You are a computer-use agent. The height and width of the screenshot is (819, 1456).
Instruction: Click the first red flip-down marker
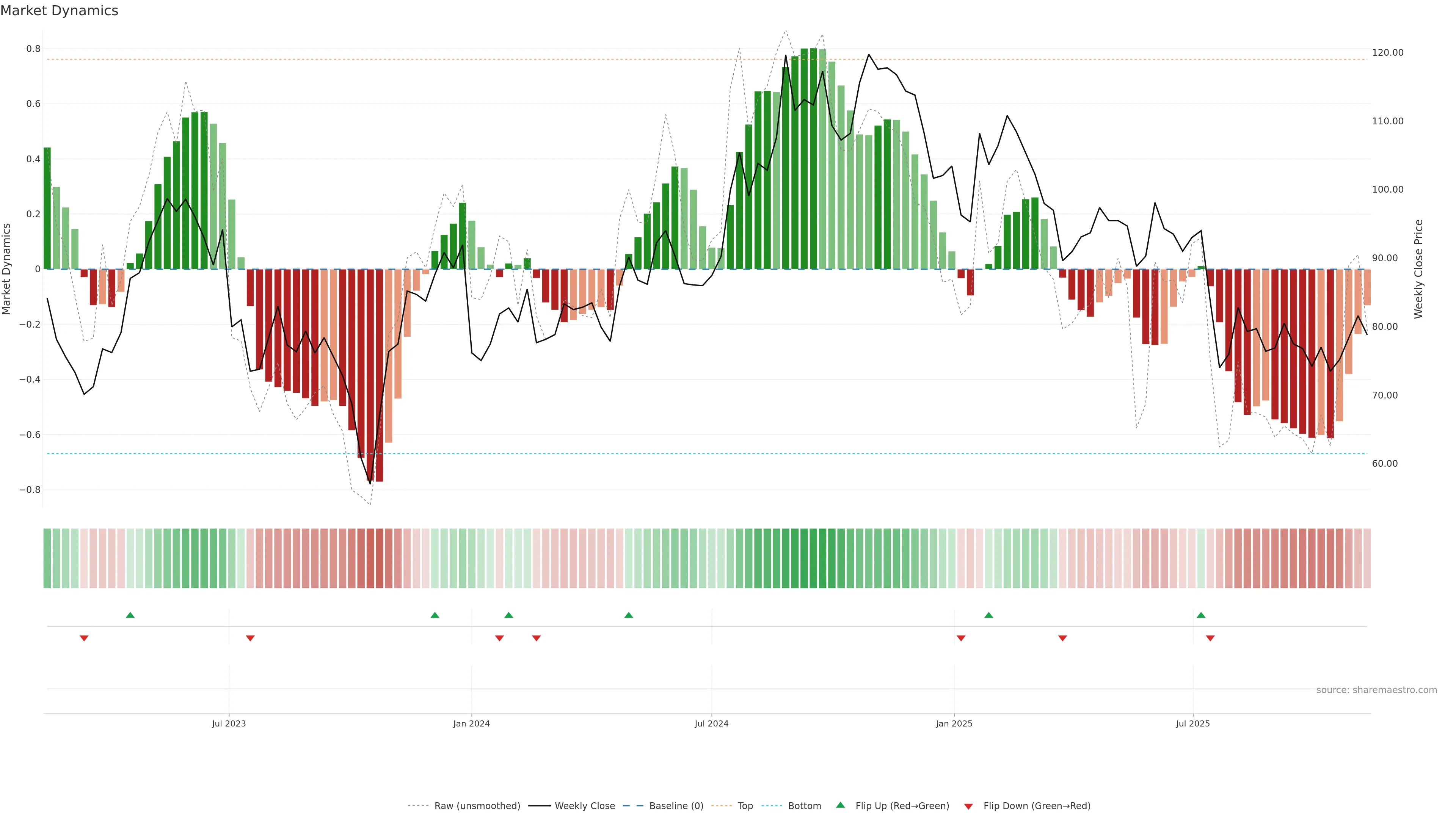click(x=84, y=638)
